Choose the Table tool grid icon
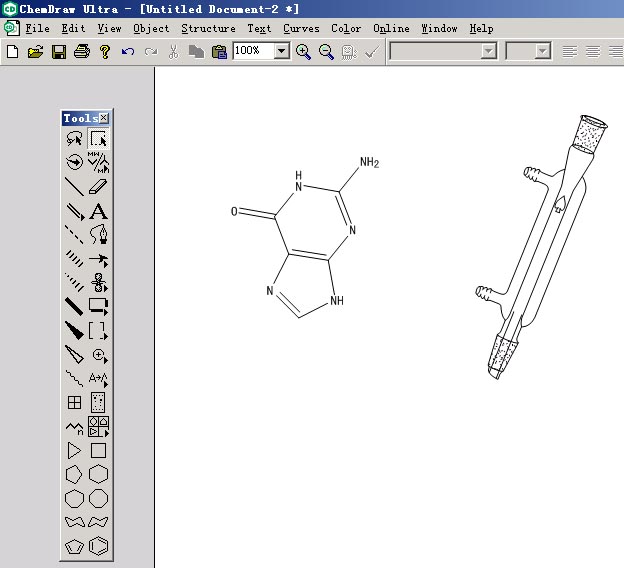This screenshot has height=568, width=624. [74, 403]
